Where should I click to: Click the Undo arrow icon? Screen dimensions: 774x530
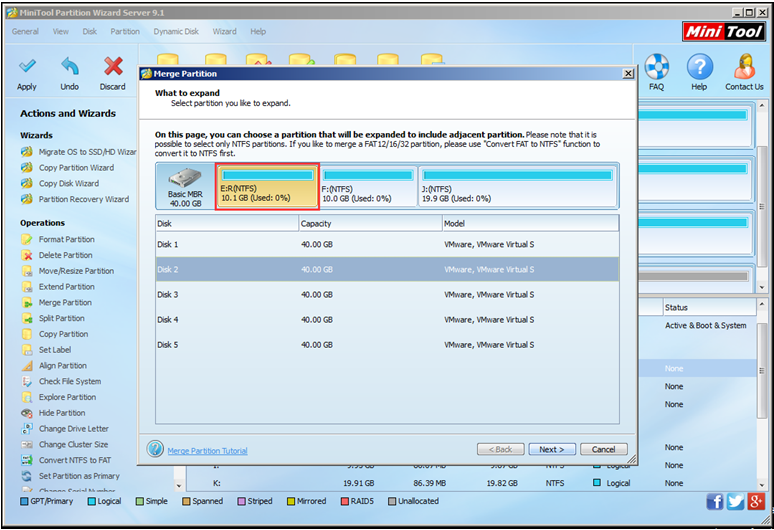point(70,66)
